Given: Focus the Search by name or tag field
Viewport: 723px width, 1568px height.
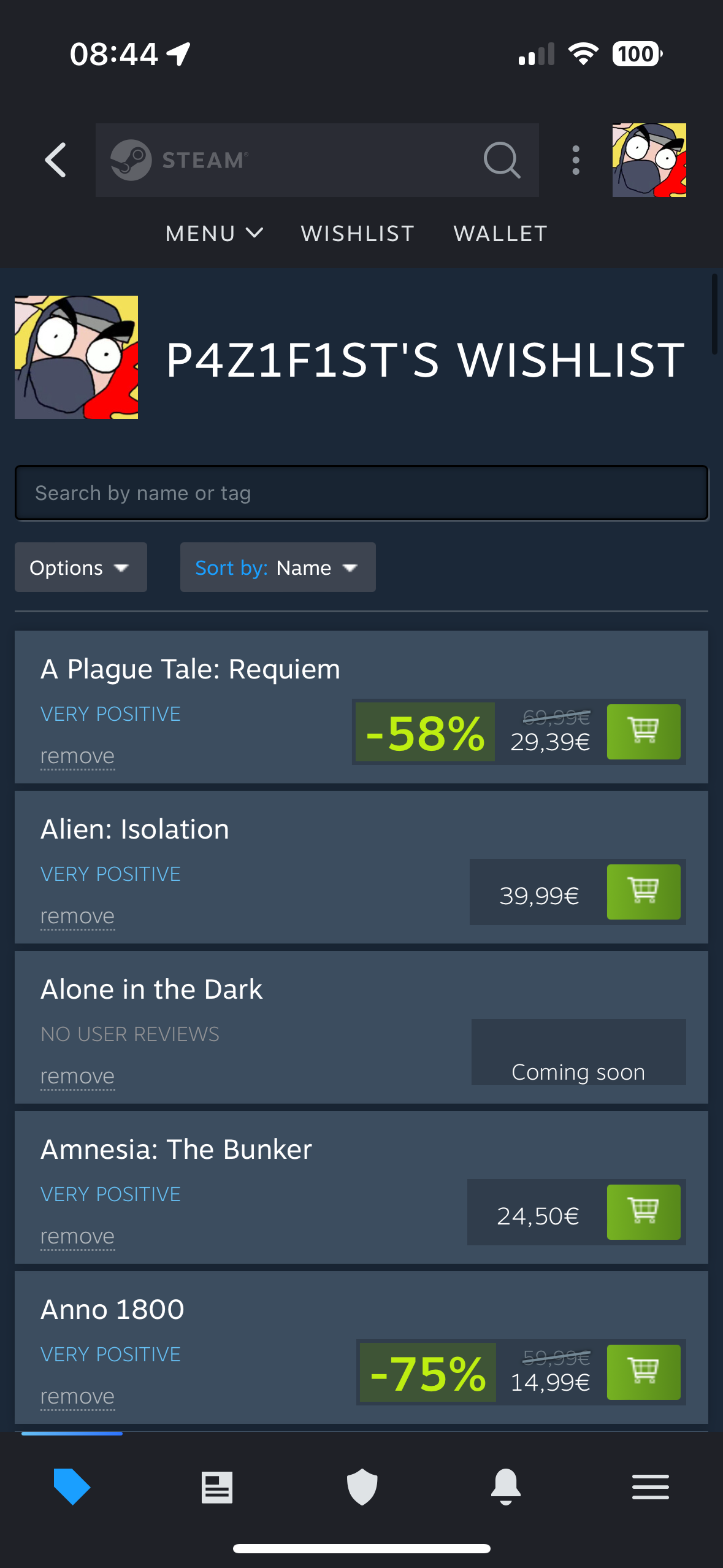Looking at the screenshot, I should click(x=362, y=493).
